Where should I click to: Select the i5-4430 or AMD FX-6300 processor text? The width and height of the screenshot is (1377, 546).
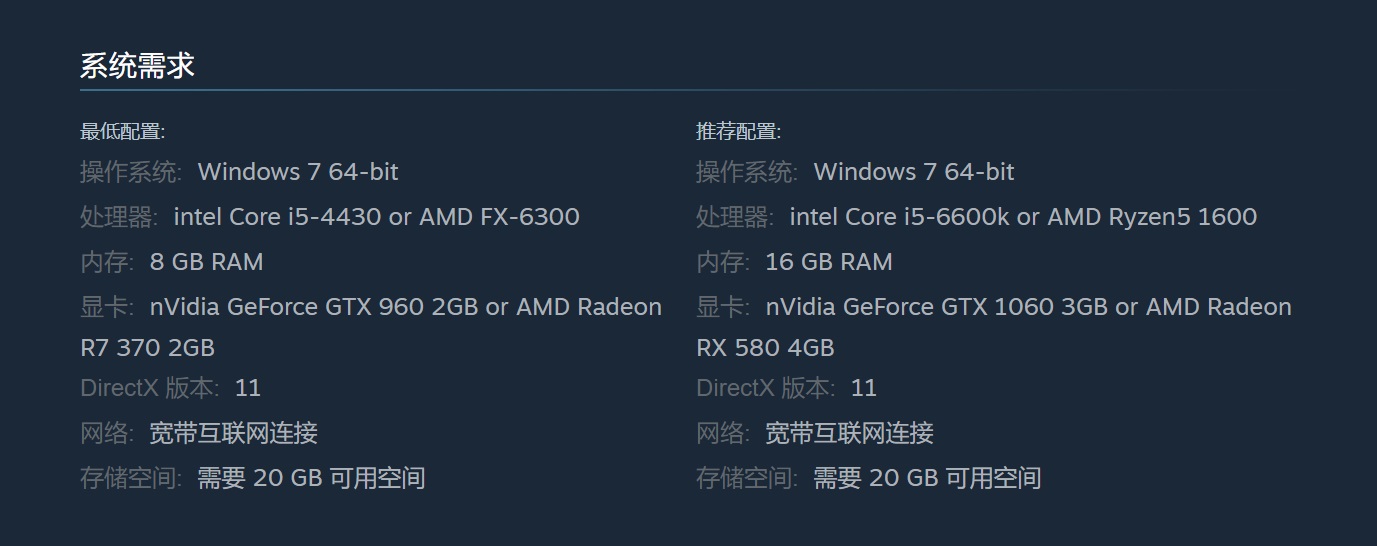coord(376,217)
